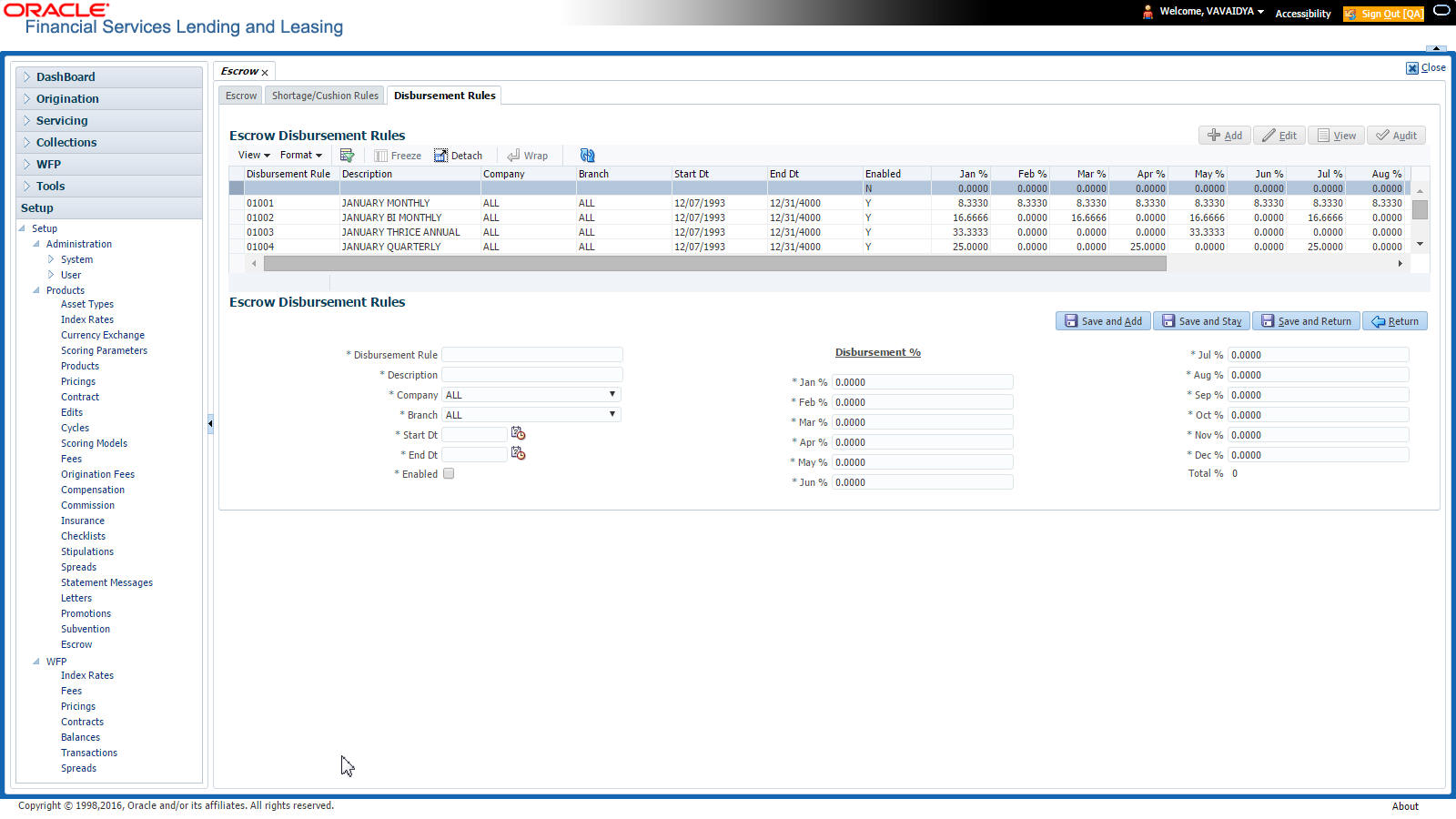Collapse the WFP tree node

click(36, 662)
